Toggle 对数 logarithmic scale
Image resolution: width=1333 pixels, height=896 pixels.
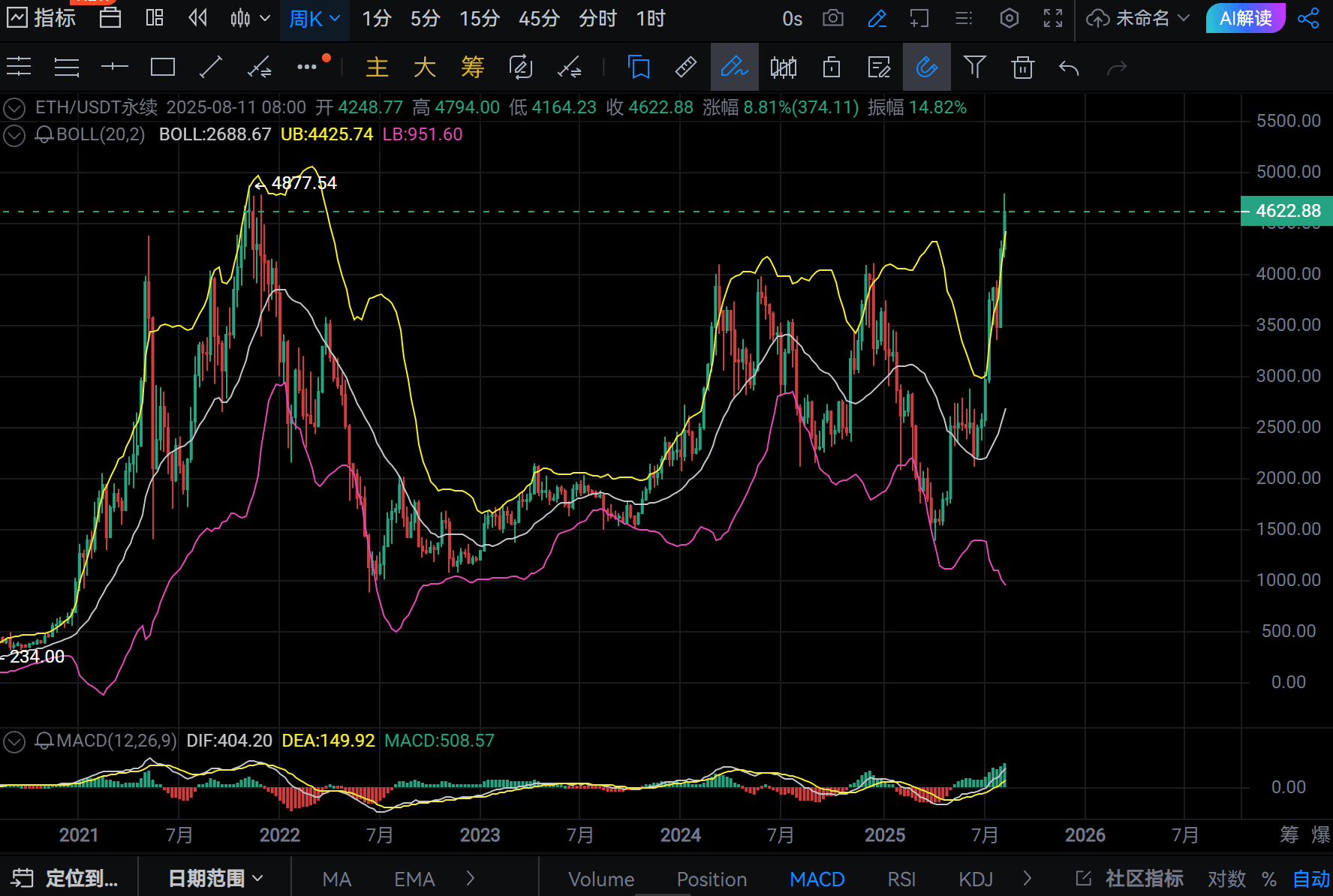pyautogui.click(x=1226, y=879)
